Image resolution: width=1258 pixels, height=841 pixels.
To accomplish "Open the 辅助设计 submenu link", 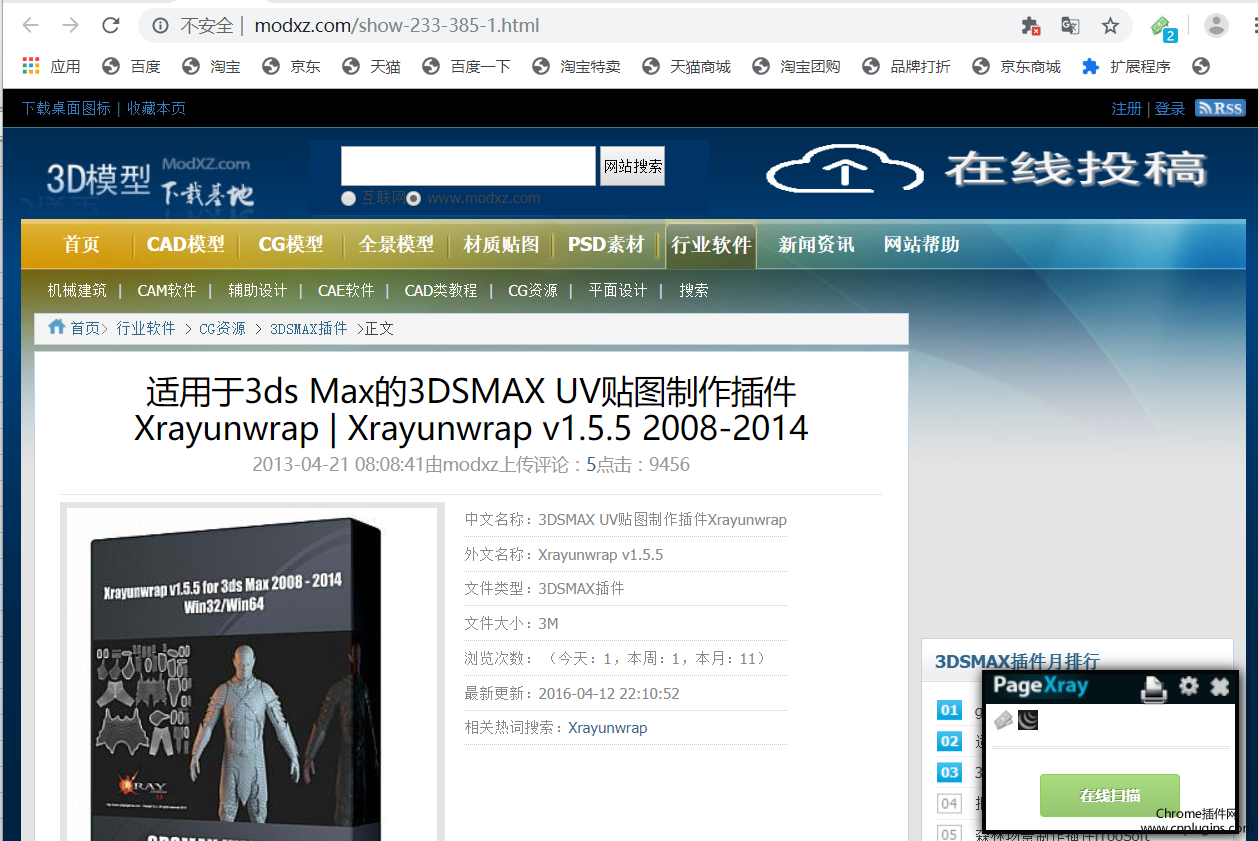I will (257, 290).
